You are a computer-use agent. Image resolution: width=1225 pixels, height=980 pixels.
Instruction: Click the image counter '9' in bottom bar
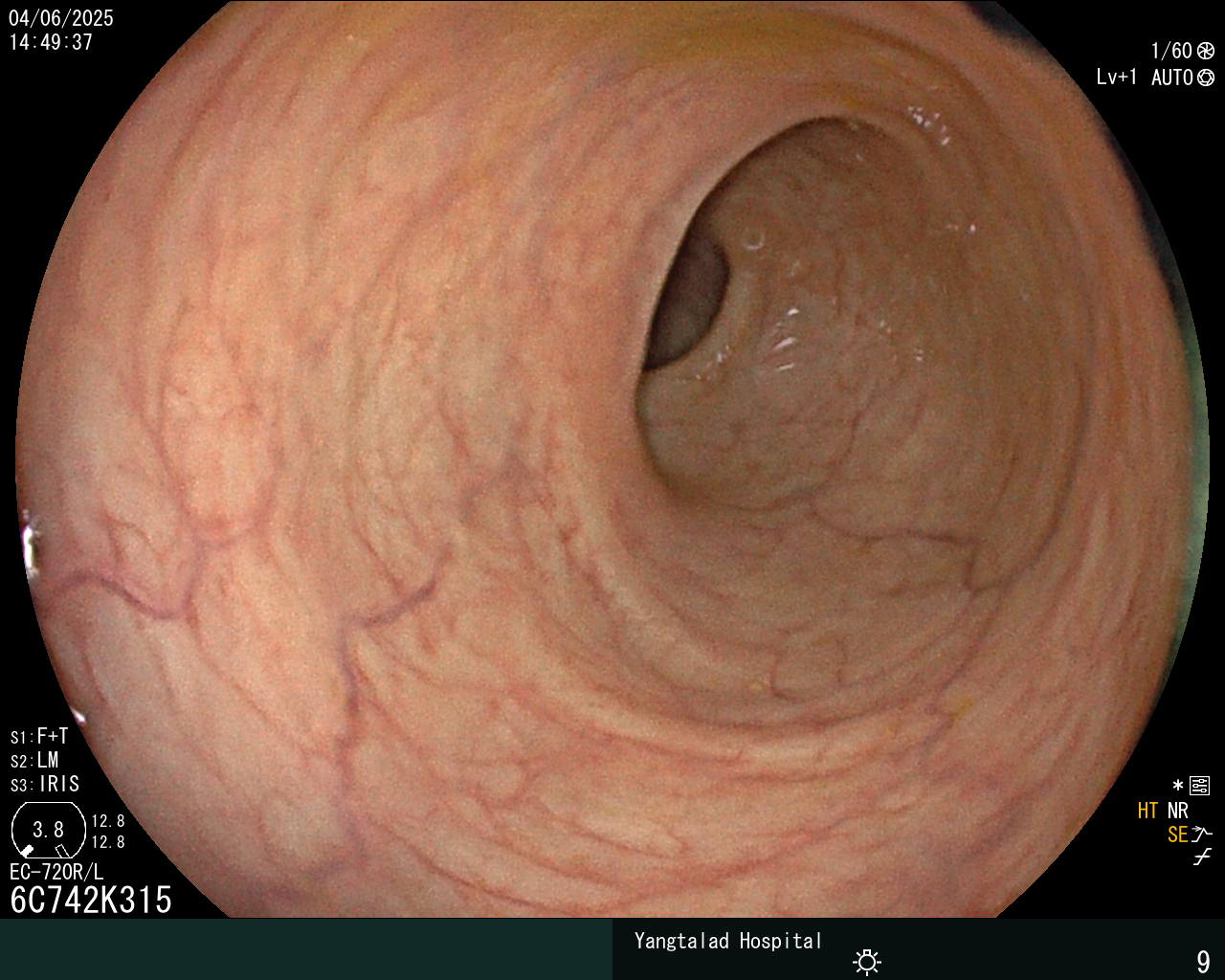[1203, 961]
